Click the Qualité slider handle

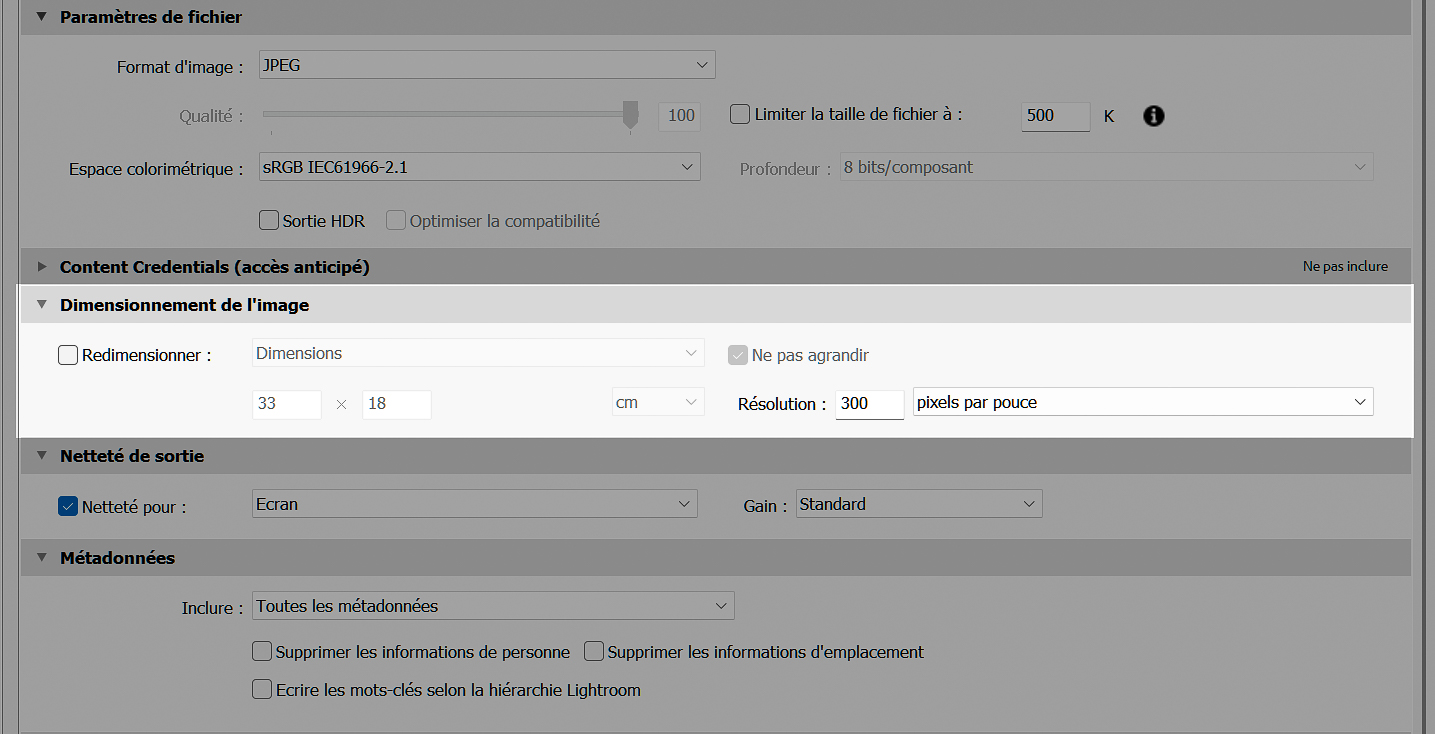(x=629, y=114)
